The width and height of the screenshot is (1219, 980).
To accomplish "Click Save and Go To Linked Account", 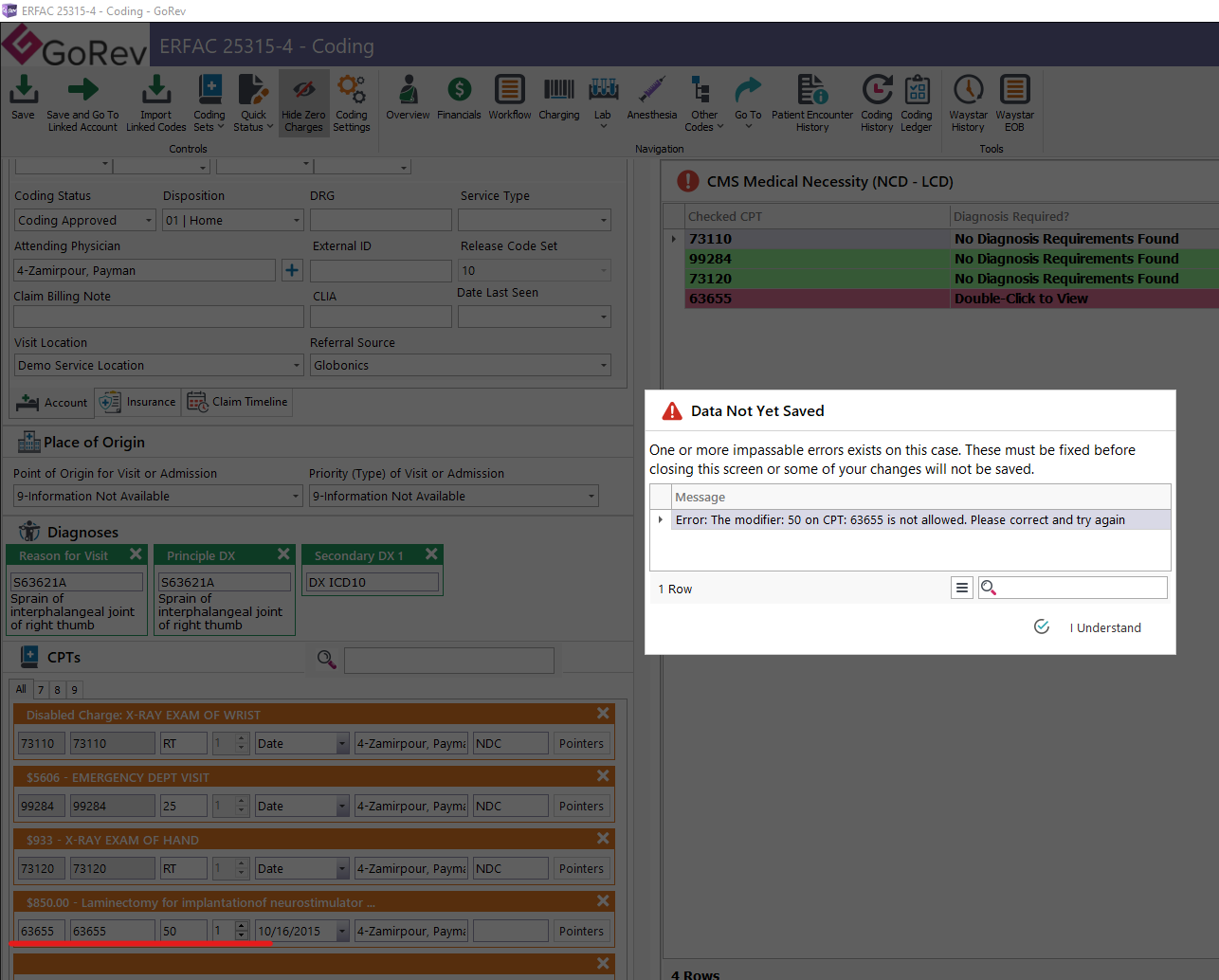I will [82, 102].
